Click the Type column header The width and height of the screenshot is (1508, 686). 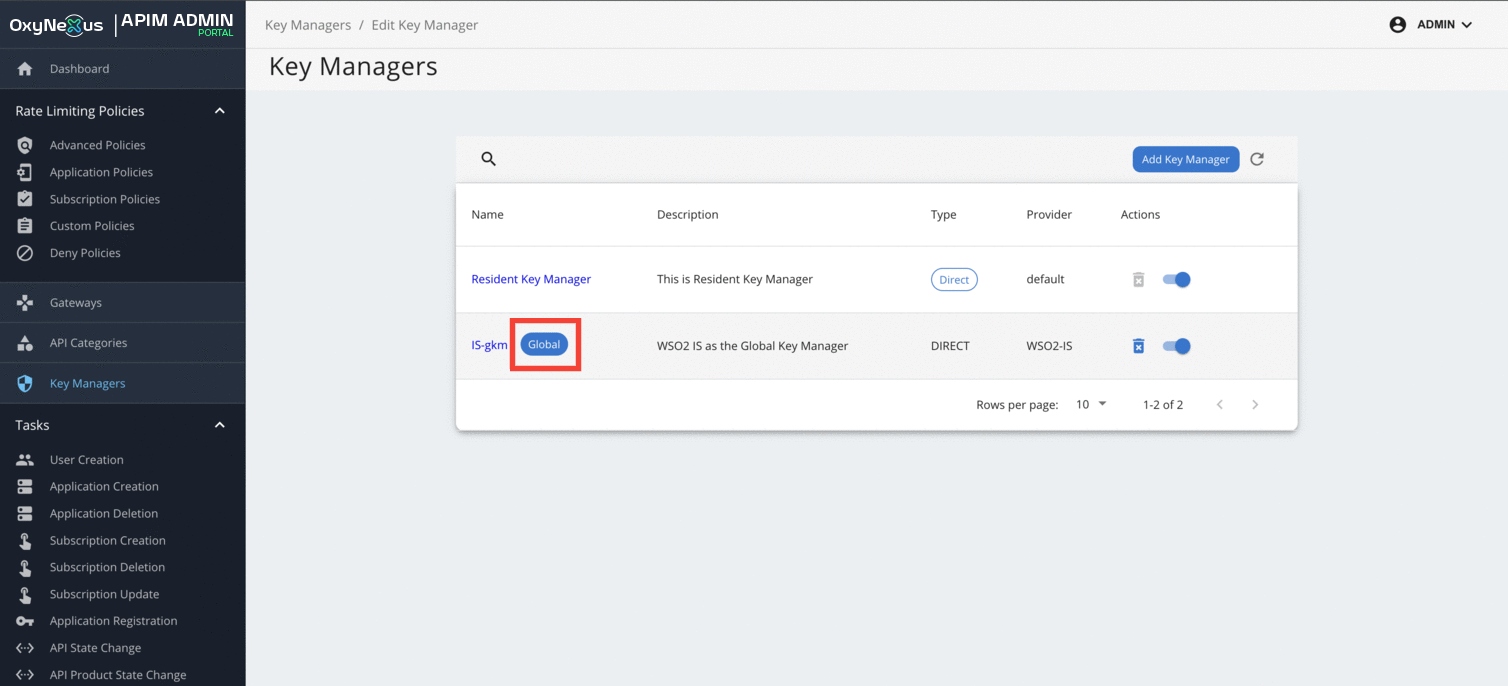click(x=943, y=215)
